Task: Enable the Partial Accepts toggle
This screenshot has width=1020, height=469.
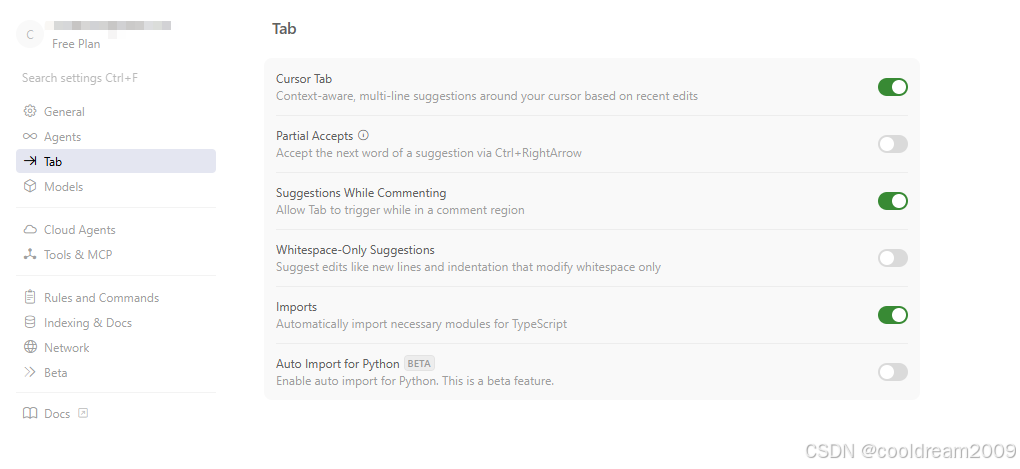Action: coord(892,144)
